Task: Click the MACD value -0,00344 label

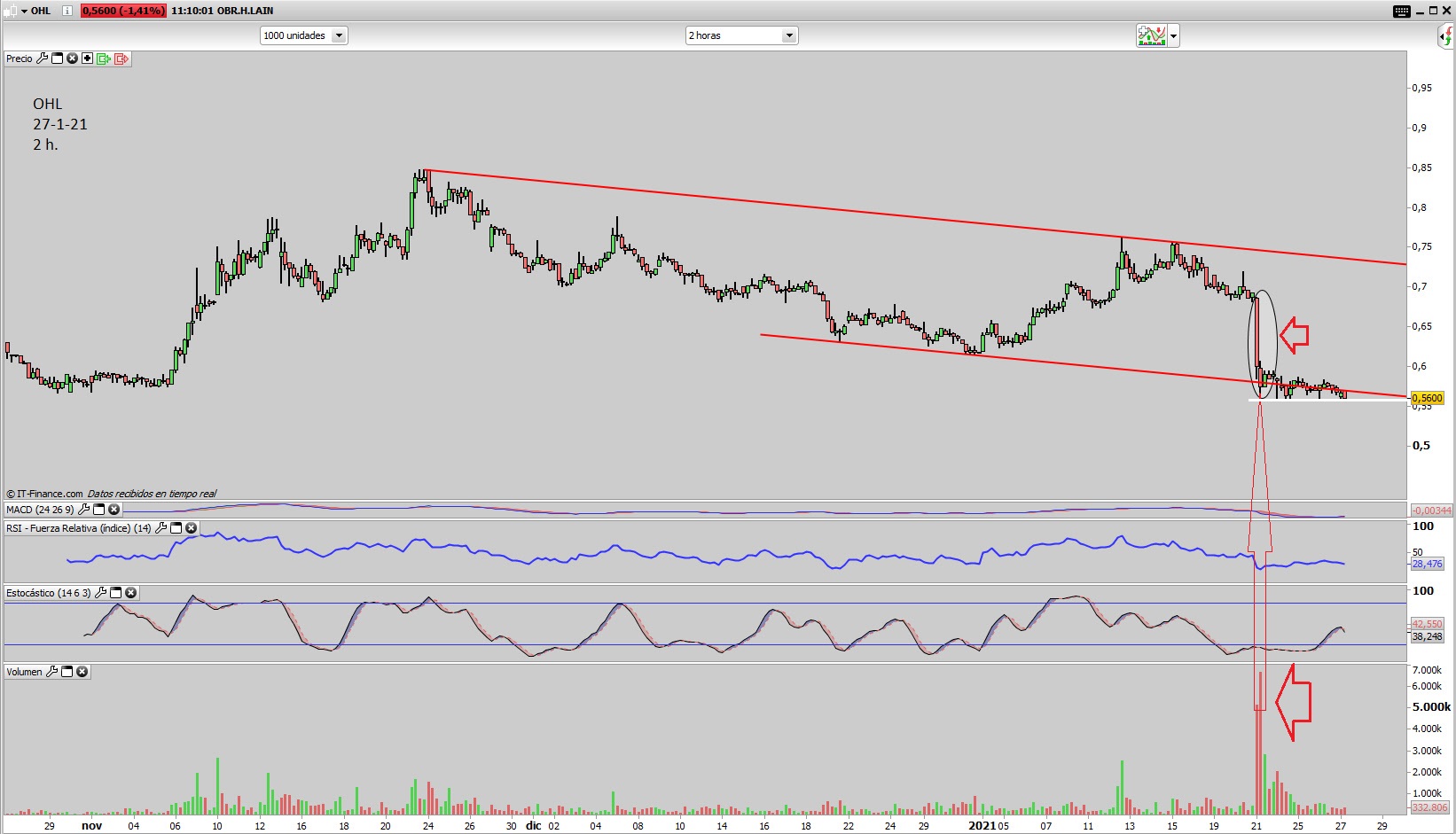Action: tap(1432, 511)
